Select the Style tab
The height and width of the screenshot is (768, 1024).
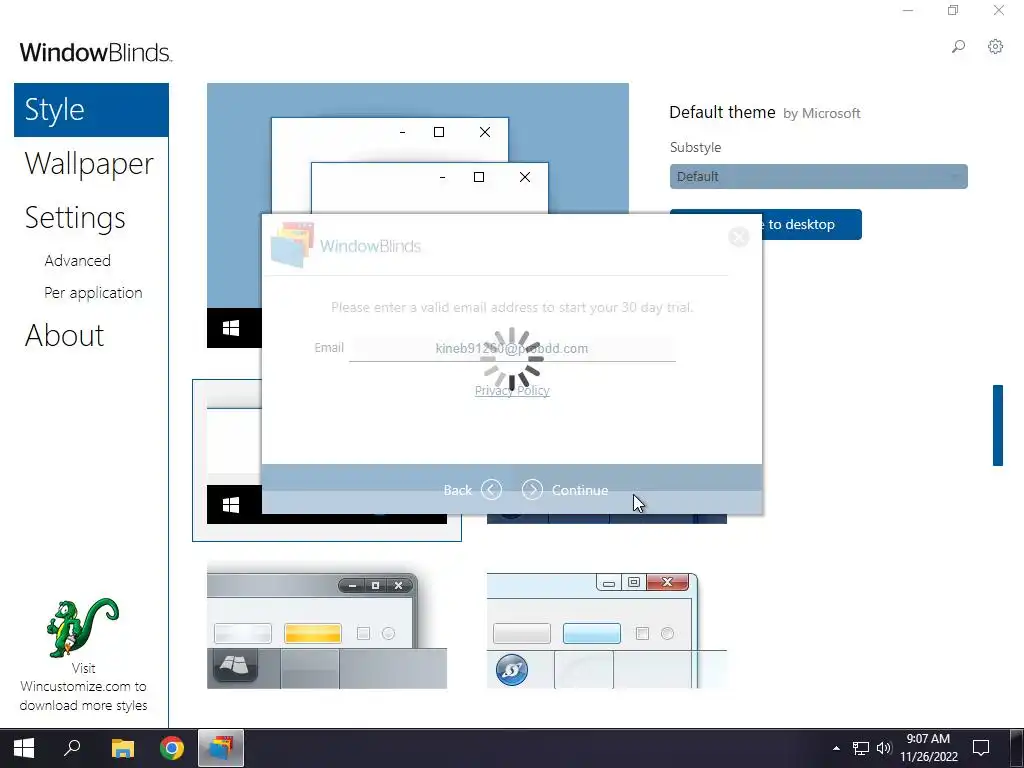[x=91, y=110]
